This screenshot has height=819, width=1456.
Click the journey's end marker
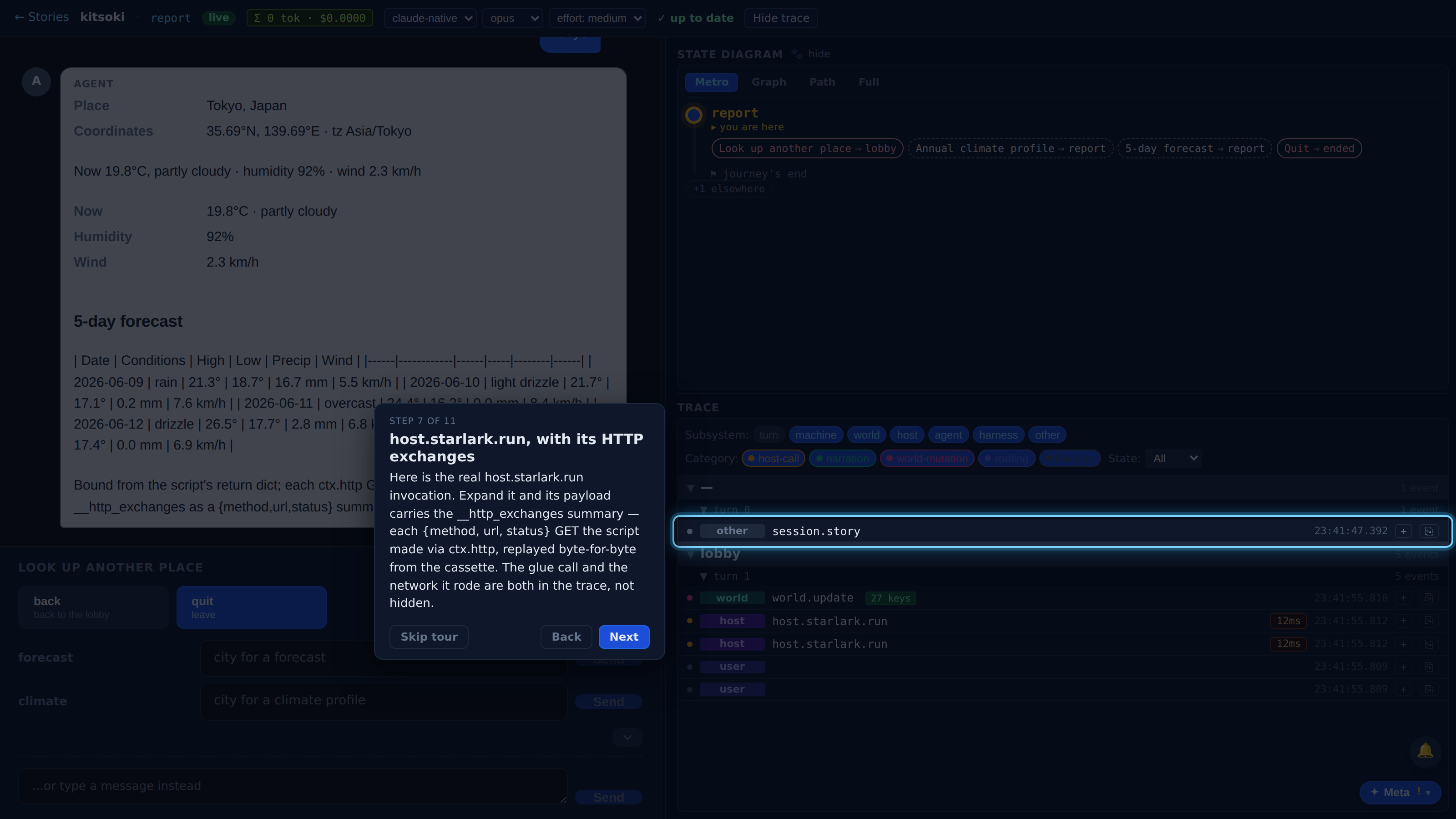point(758,174)
